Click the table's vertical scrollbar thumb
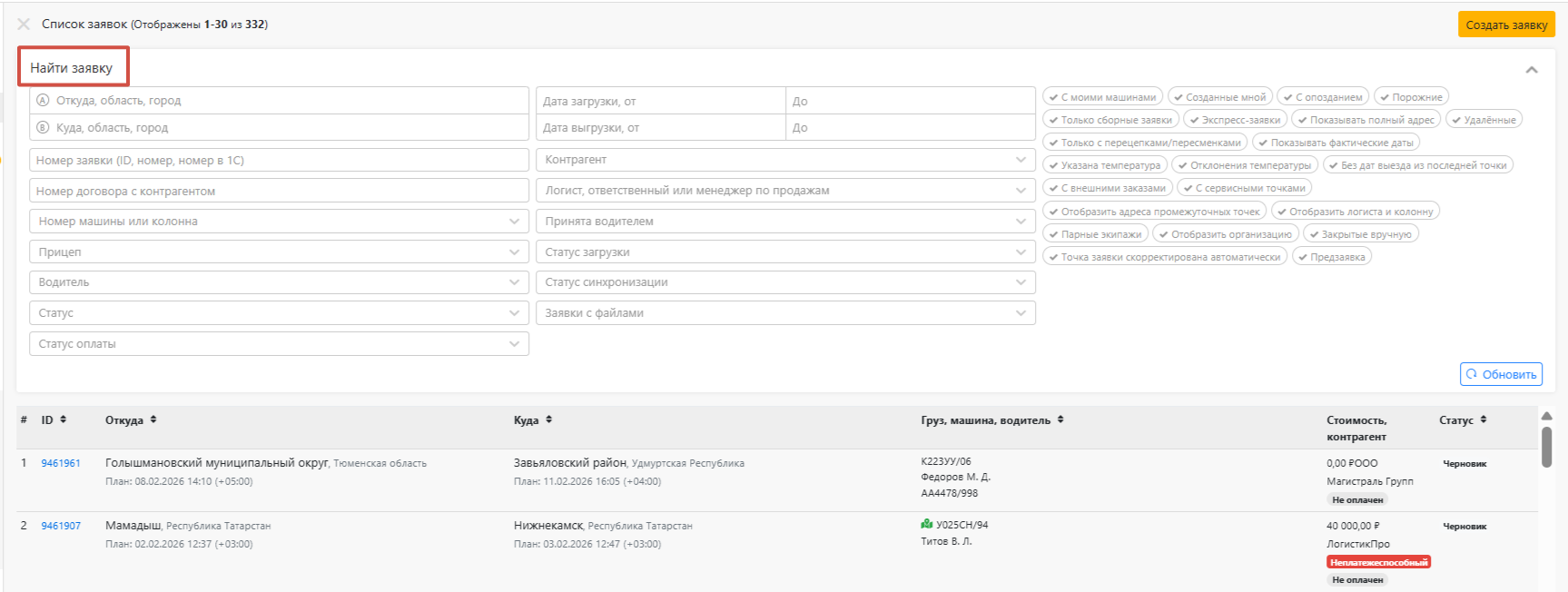 (1547, 447)
